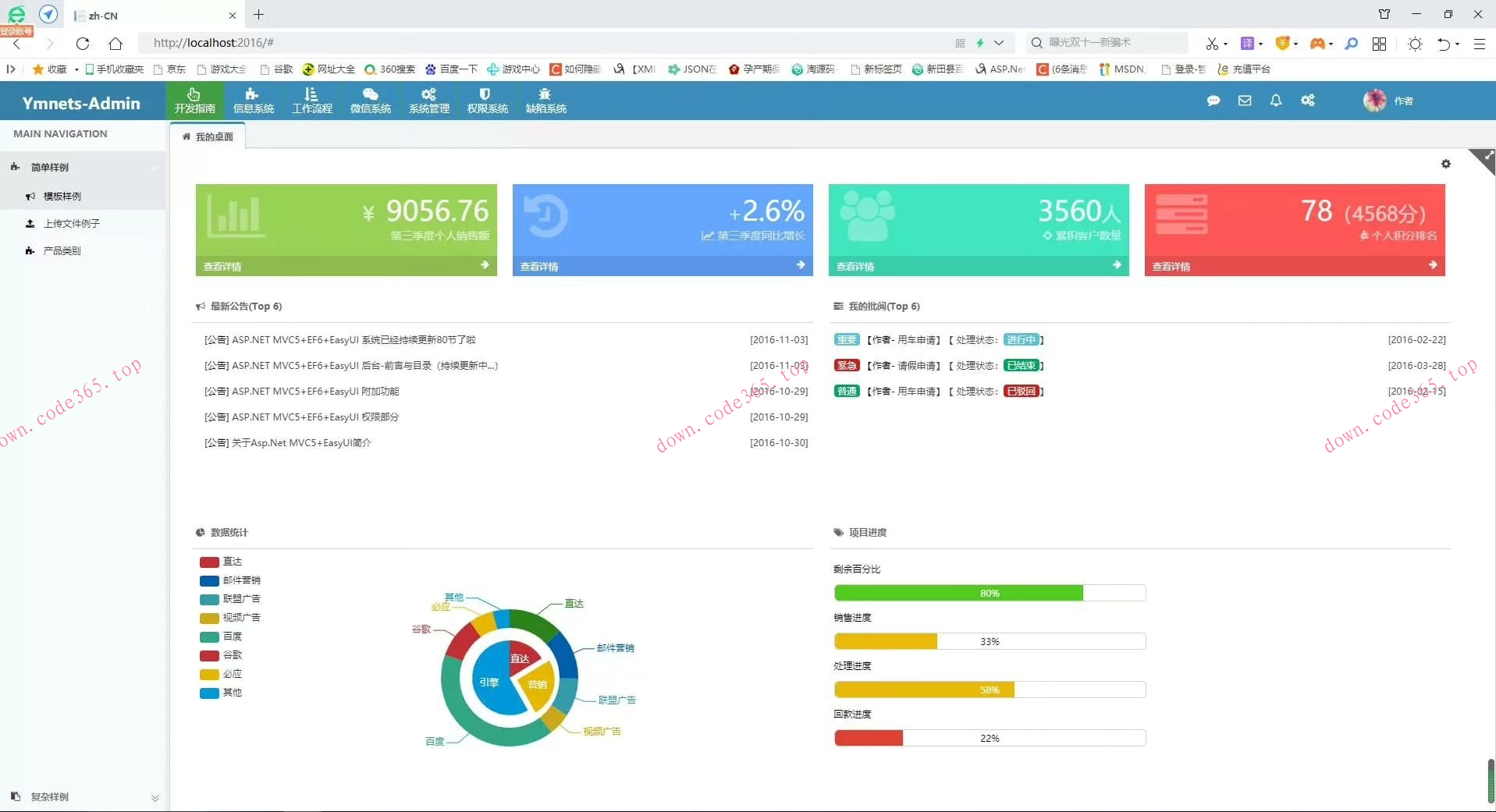
Task: Switch to 系统管理 top menu
Action: point(428,101)
